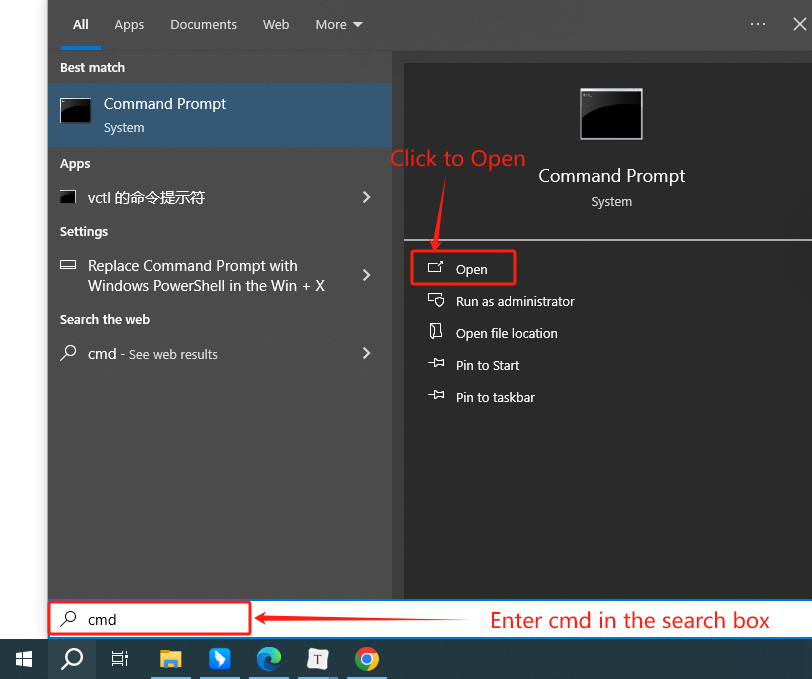The width and height of the screenshot is (812, 679).
Task: Click the Best match section heading
Action: tap(92, 68)
